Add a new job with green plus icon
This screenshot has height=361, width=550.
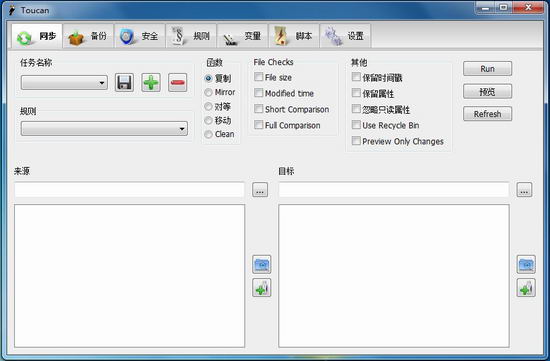click(x=151, y=83)
